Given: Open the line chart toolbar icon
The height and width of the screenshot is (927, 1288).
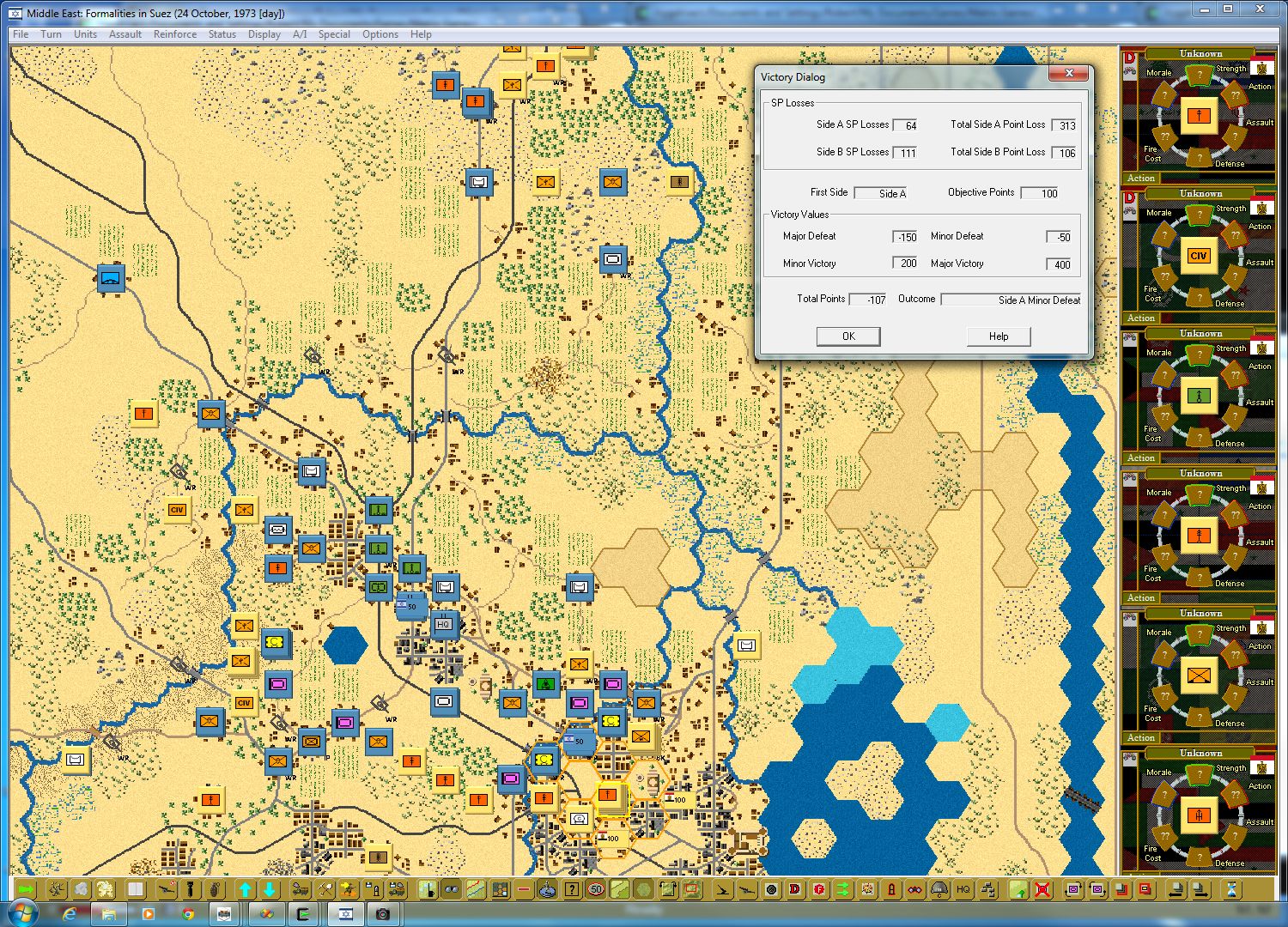Looking at the screenshot, I should coord(476,889).
